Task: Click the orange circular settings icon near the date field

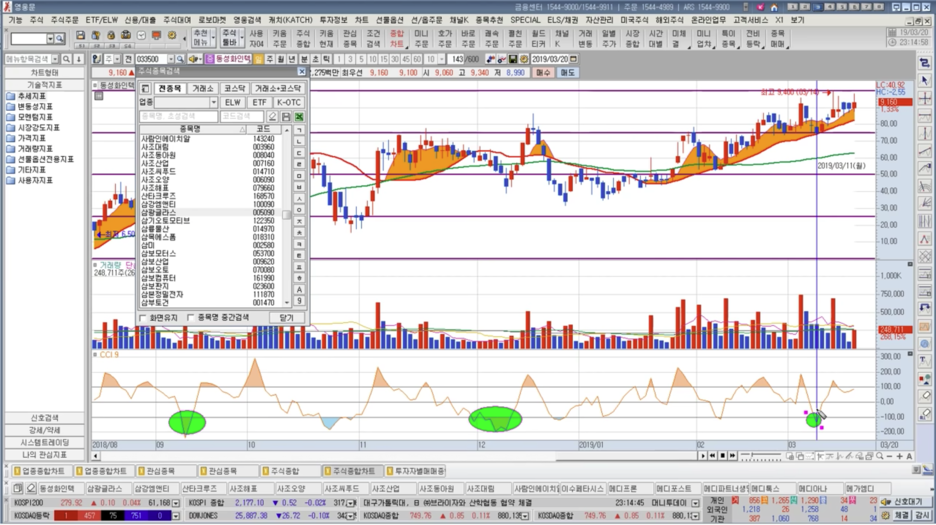Action: coord(524,59)
